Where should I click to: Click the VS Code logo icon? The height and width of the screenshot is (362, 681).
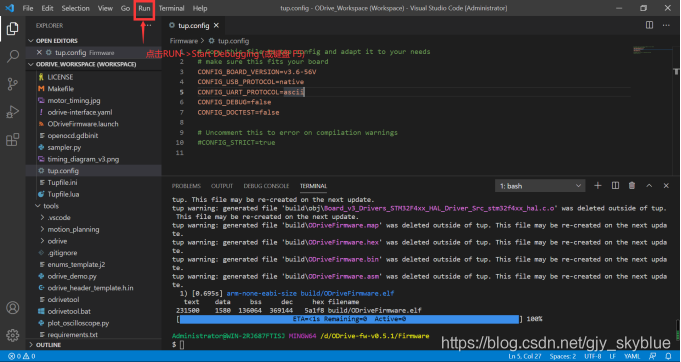[x=10, y=8]
